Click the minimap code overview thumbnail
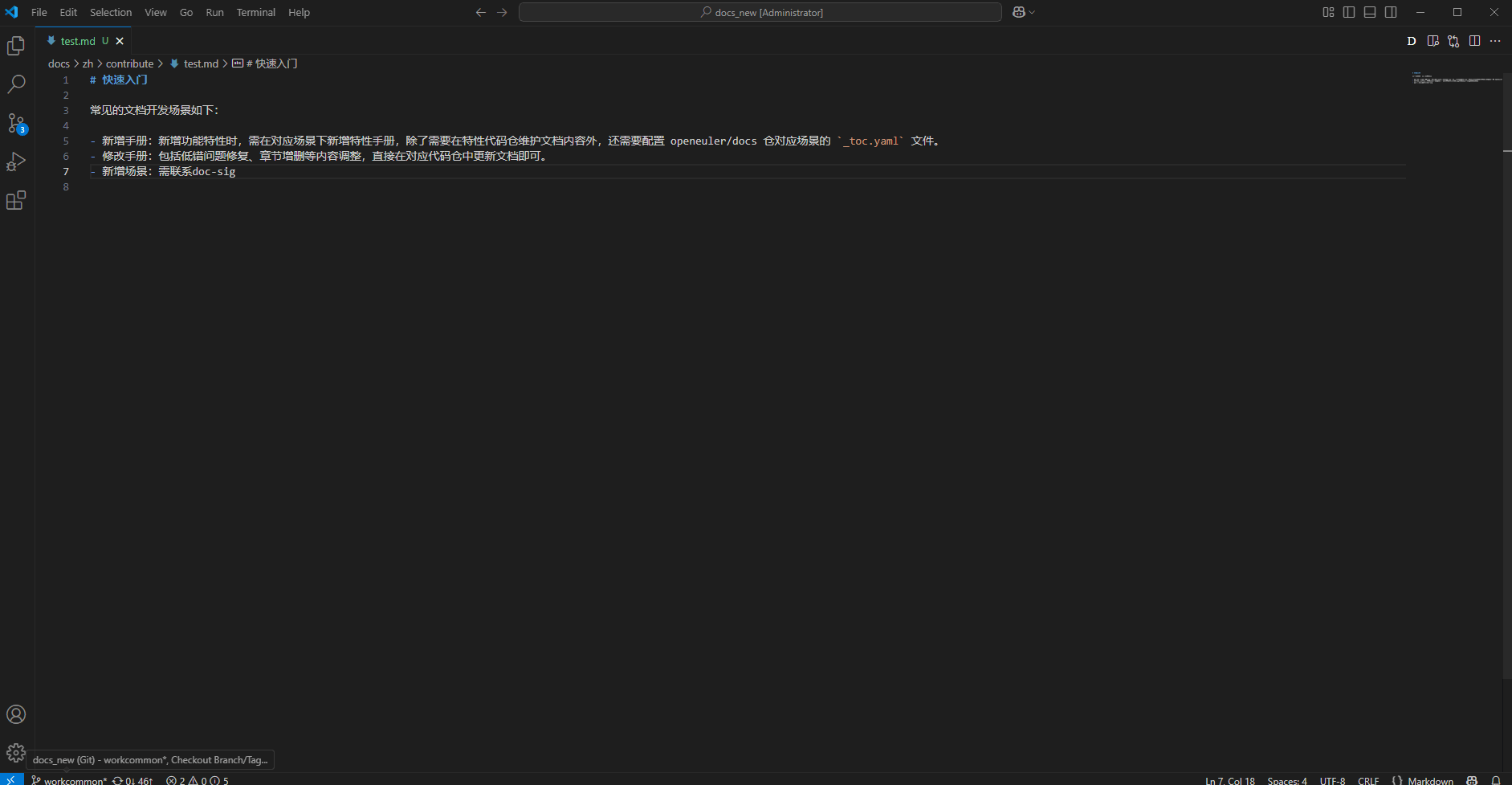The width and height of the screenshot is (1512, 785). click(1457, 78)
